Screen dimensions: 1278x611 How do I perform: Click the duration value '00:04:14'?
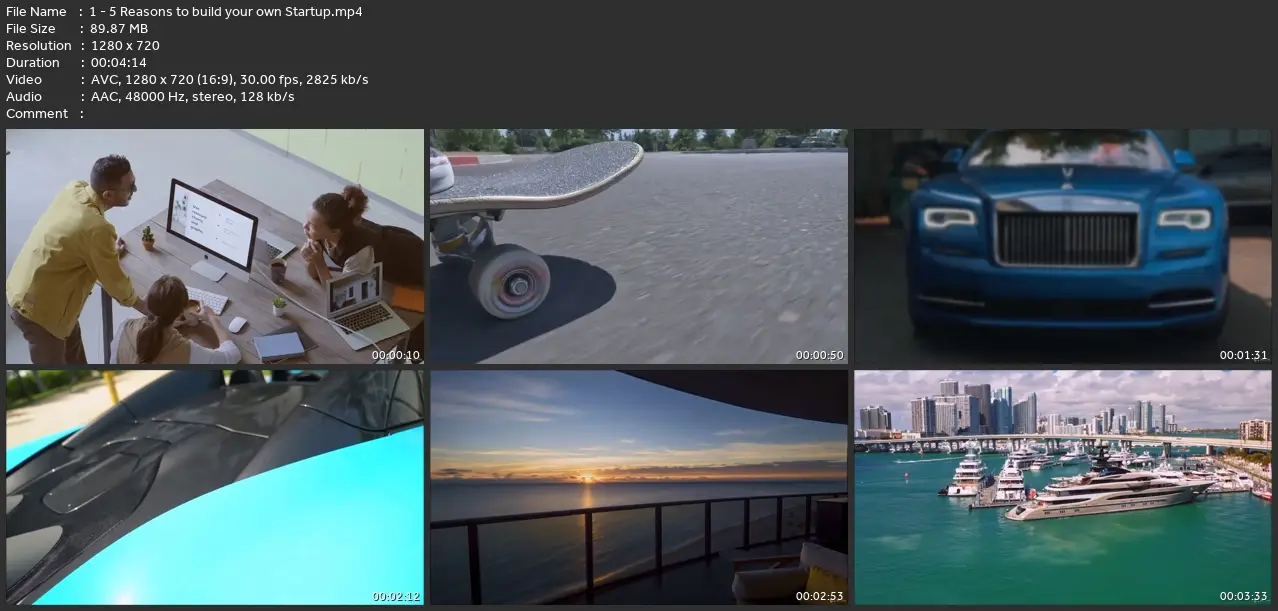118,63
